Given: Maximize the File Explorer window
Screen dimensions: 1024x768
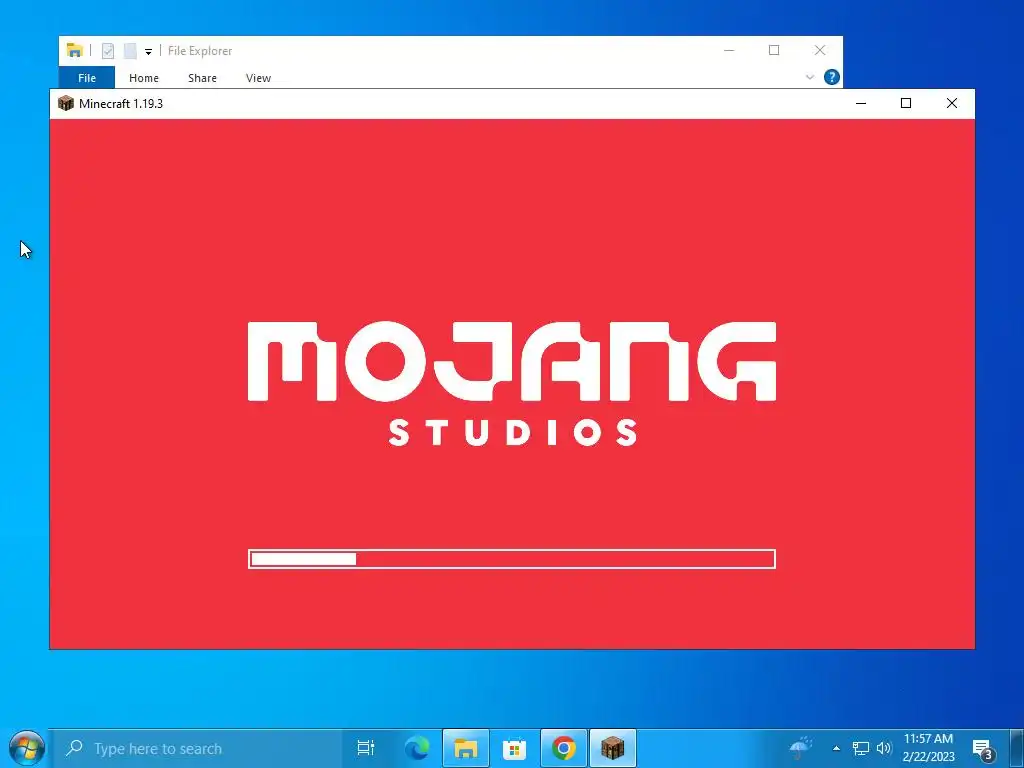Looking at the screenshot, I should (774, 50).
